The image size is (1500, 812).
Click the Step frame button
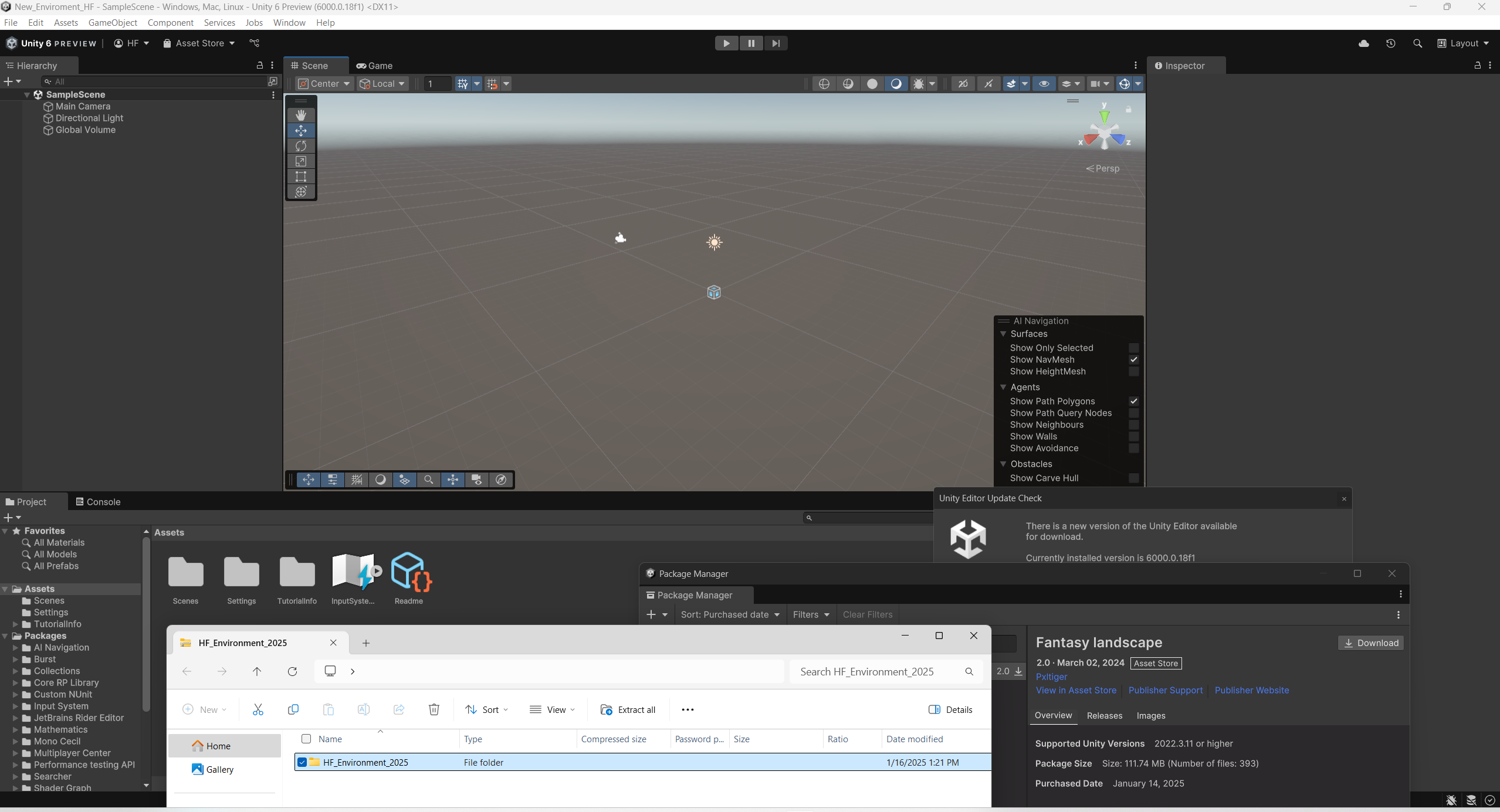pos(776,43)
